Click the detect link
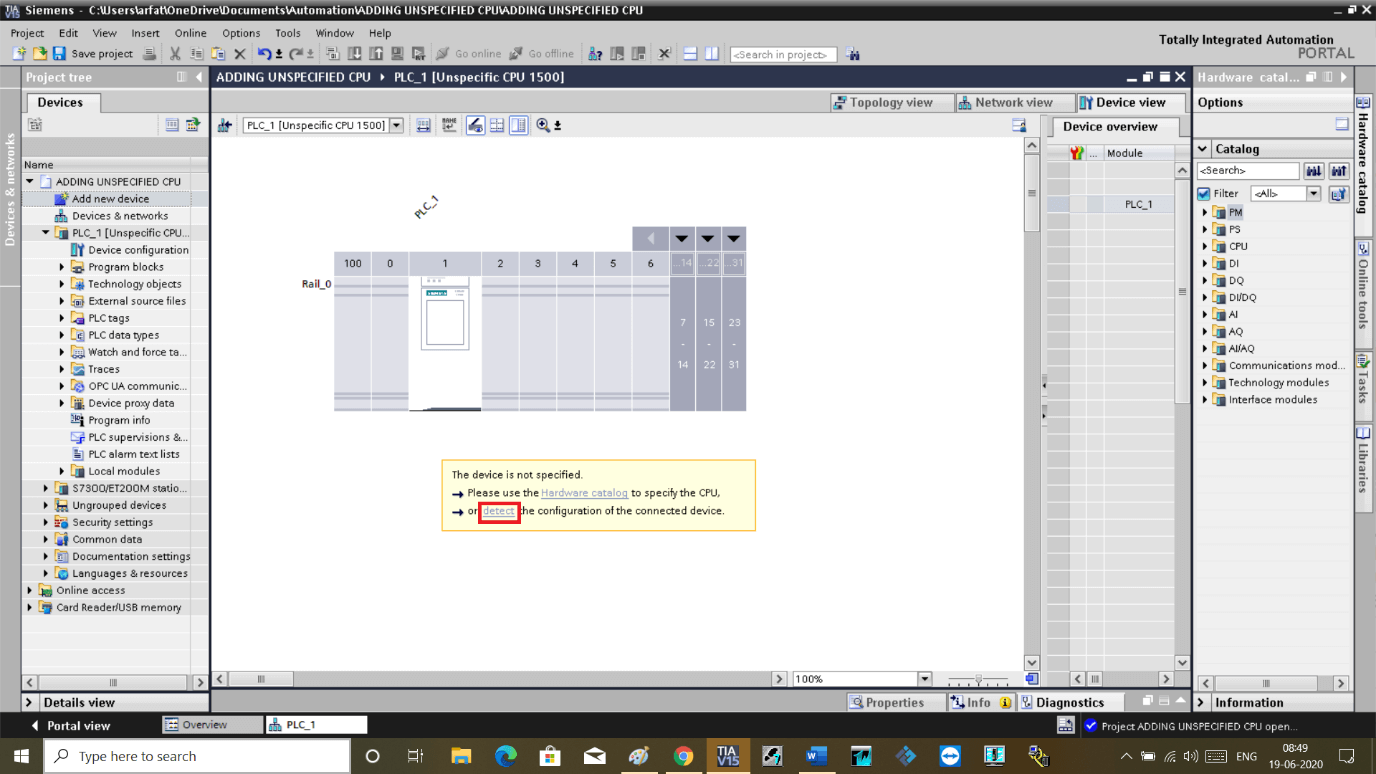Viewport: 1376px width, 774px height. click(x=498, y=511)
